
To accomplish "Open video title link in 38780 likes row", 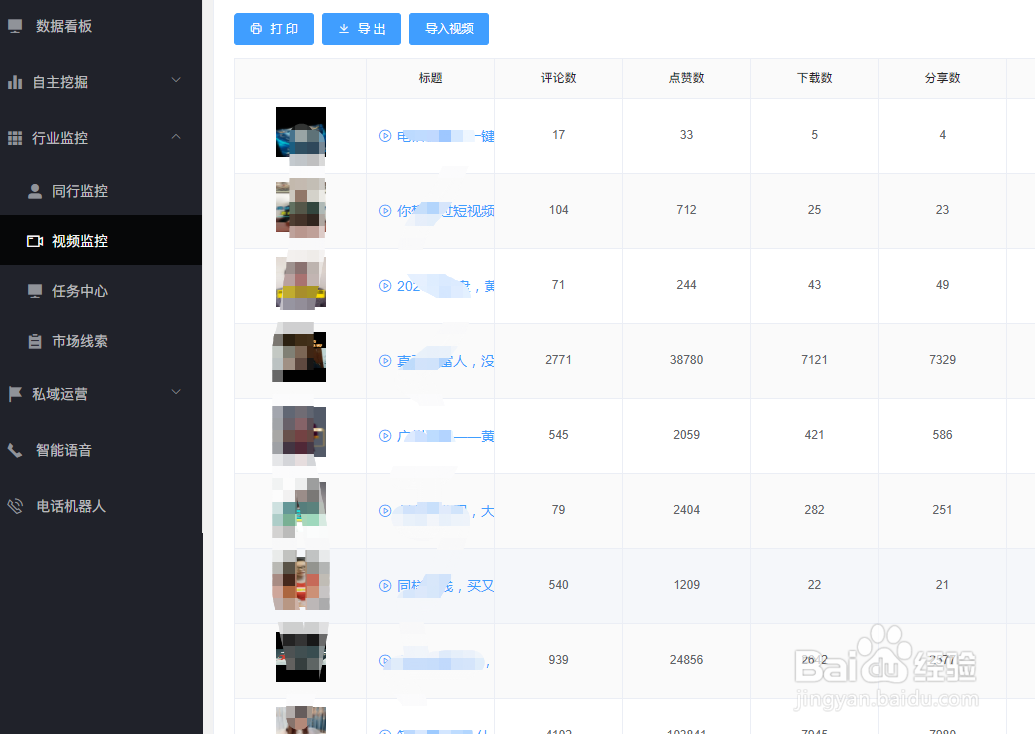I will tap(445, 360).
